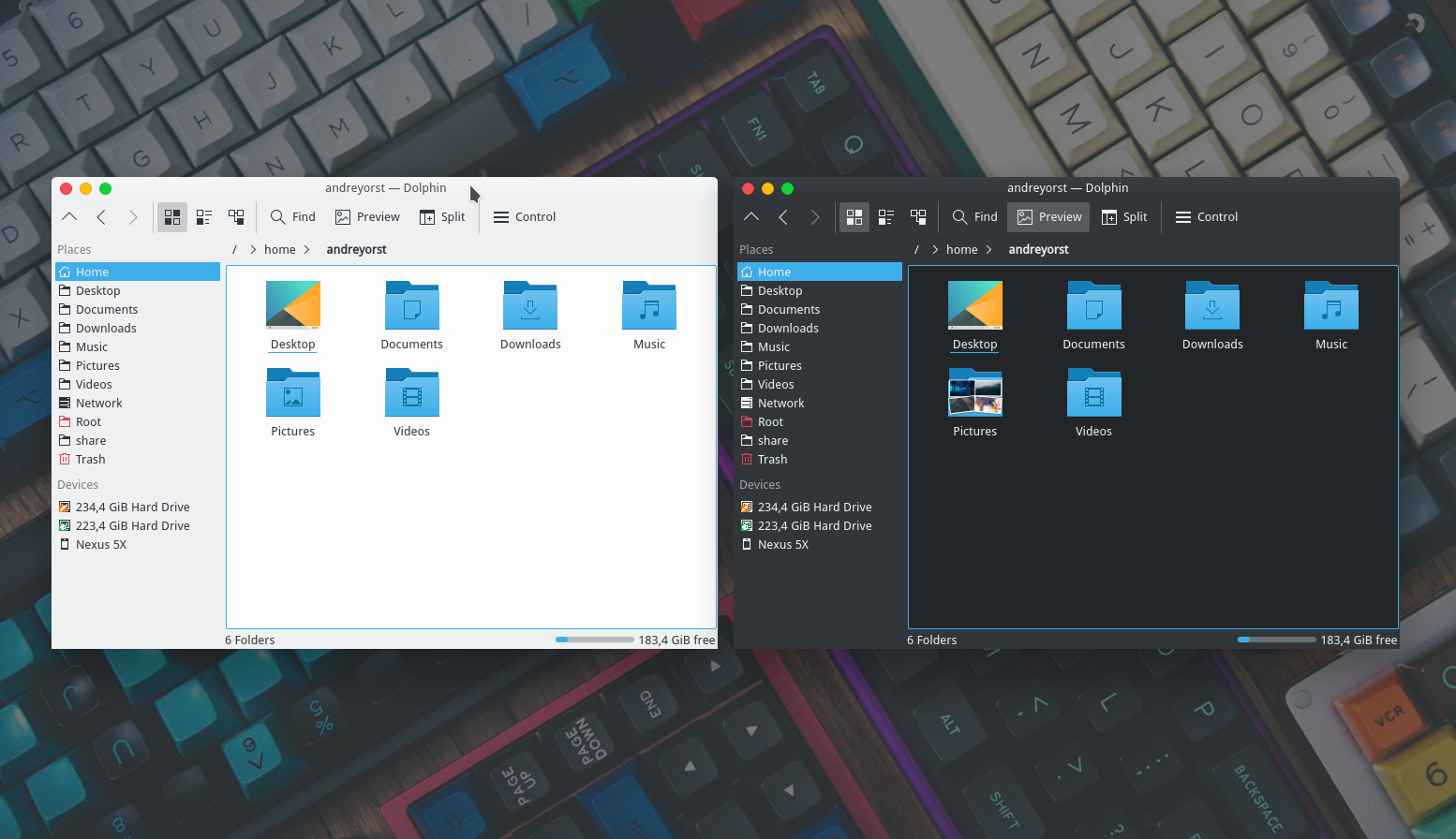The image size is (1456, 839).
Task: Open Pictures folder icon in light window
Action: (293, 392)
